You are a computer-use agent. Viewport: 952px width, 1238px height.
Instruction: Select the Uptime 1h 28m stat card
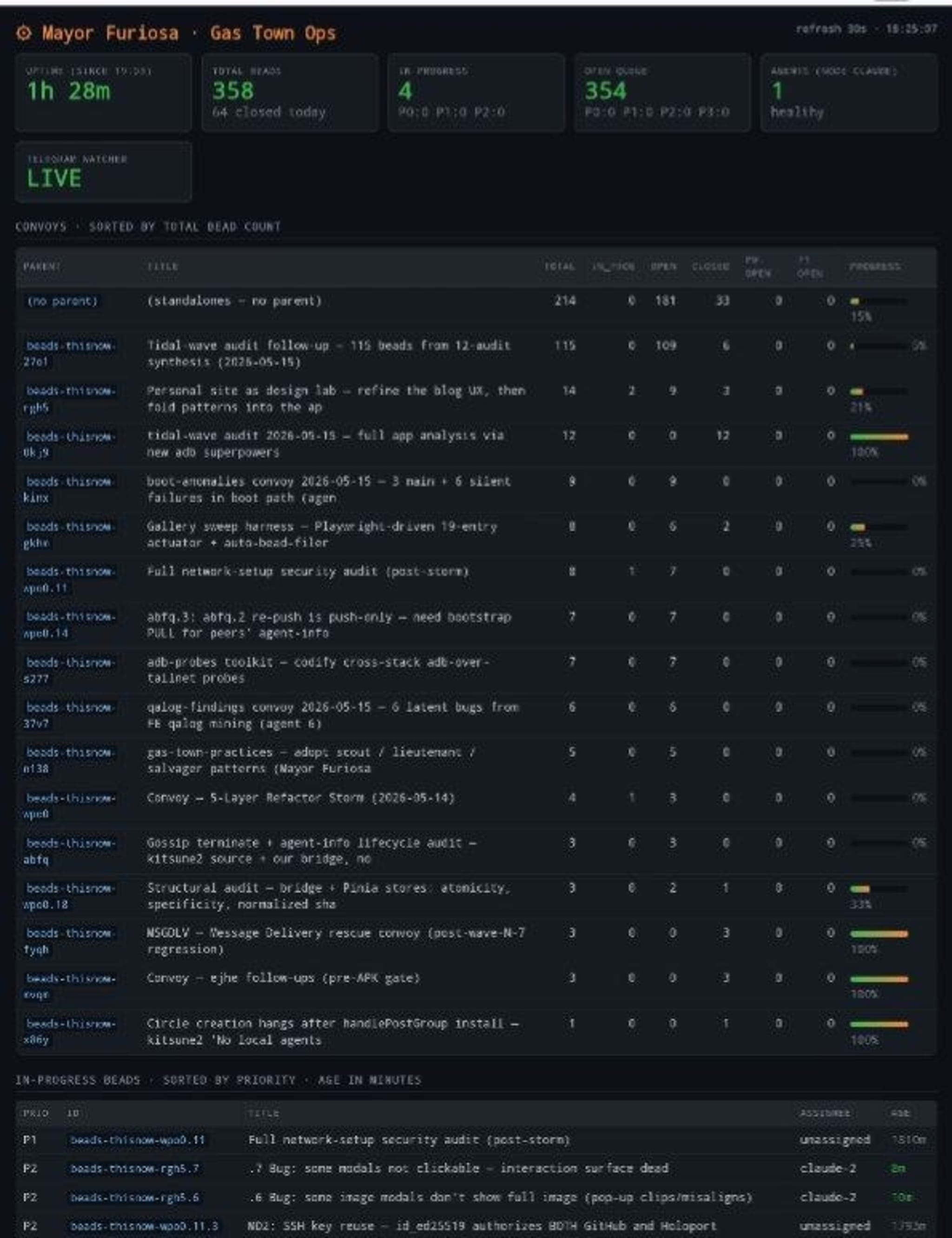point(103,92)
